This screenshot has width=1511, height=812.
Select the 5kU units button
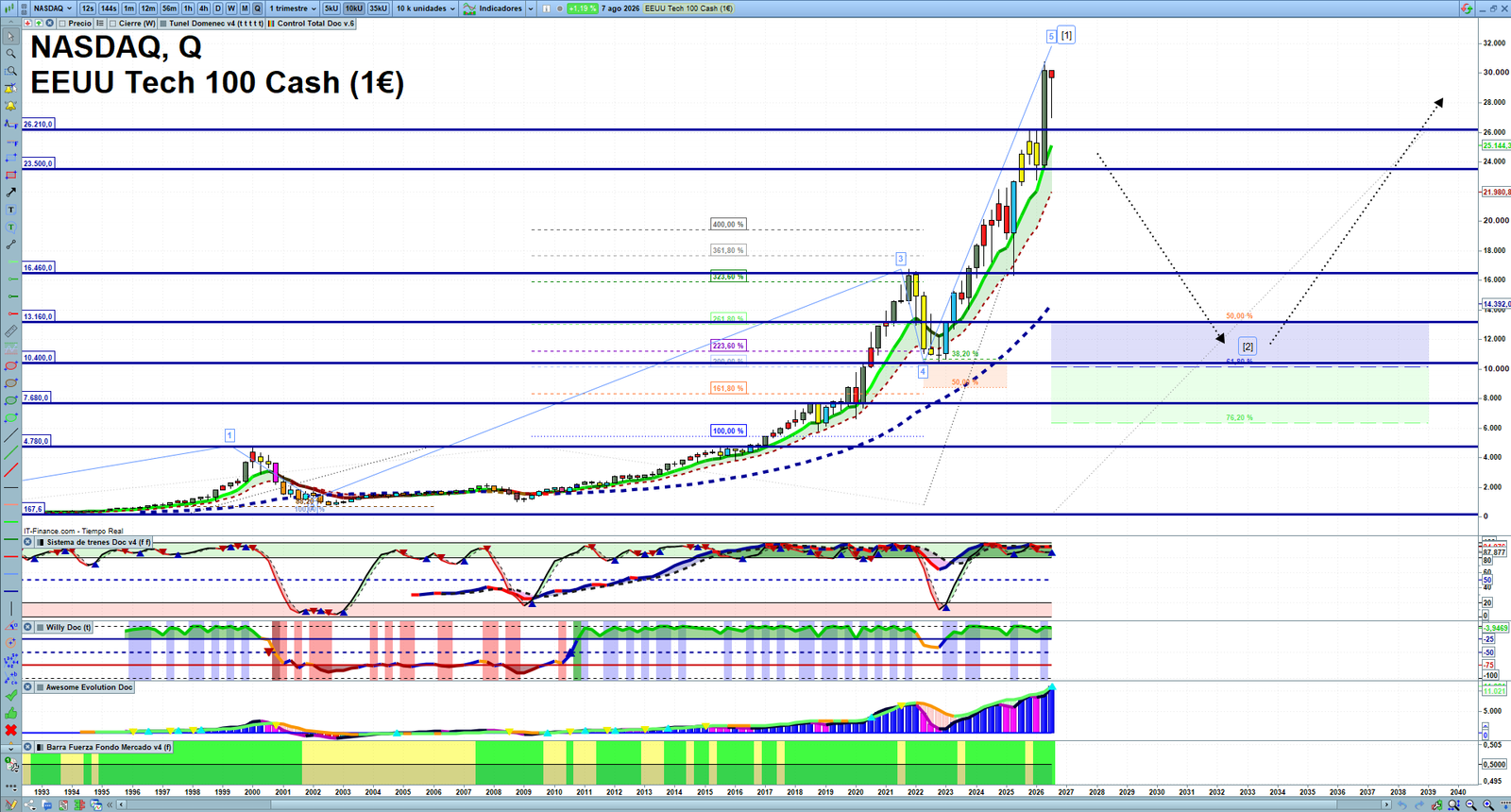click(331, 8)
